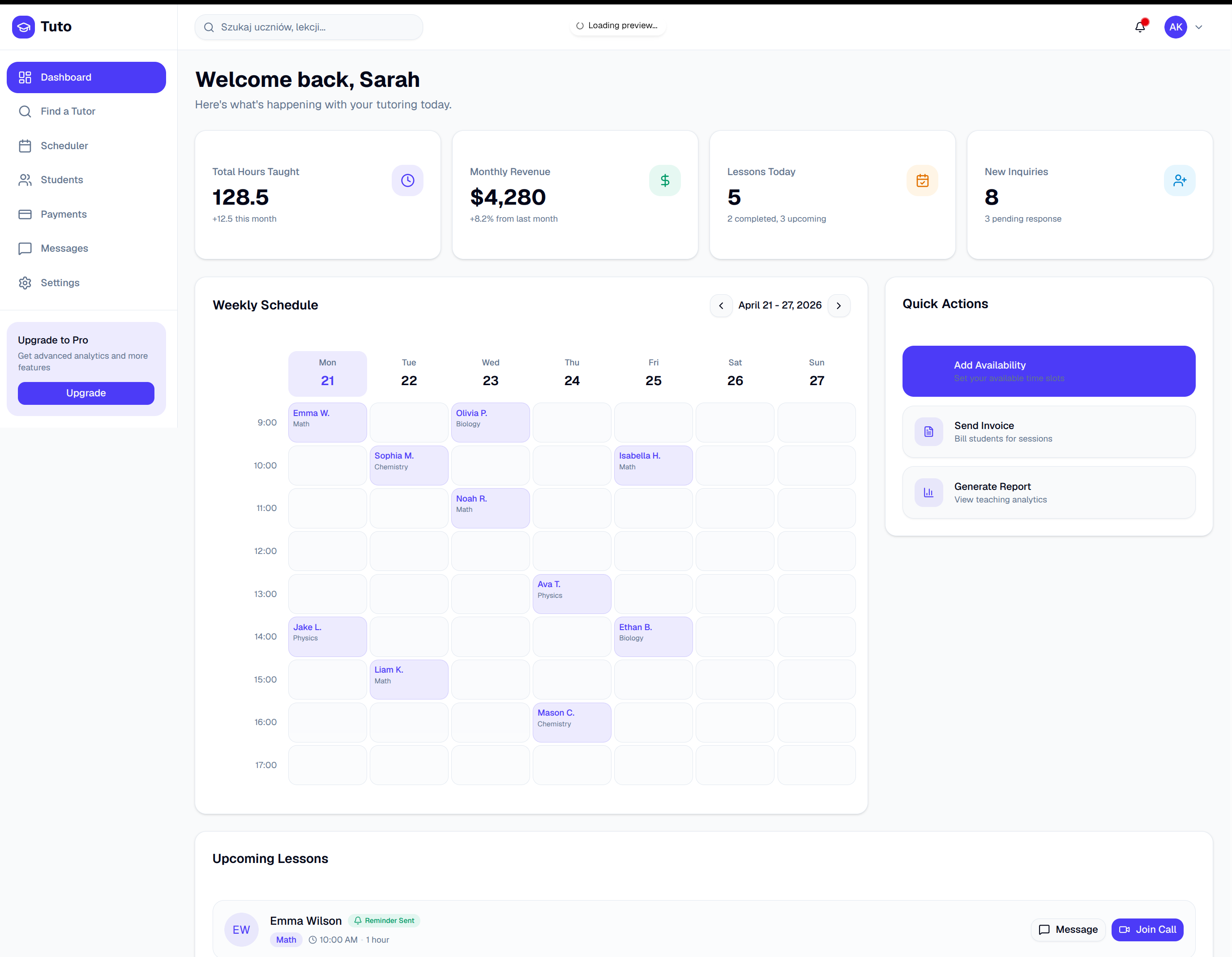Screen dimensions: 1232x957
Task: Join Call with Emma Wilson
Action: pos(1147,929)
